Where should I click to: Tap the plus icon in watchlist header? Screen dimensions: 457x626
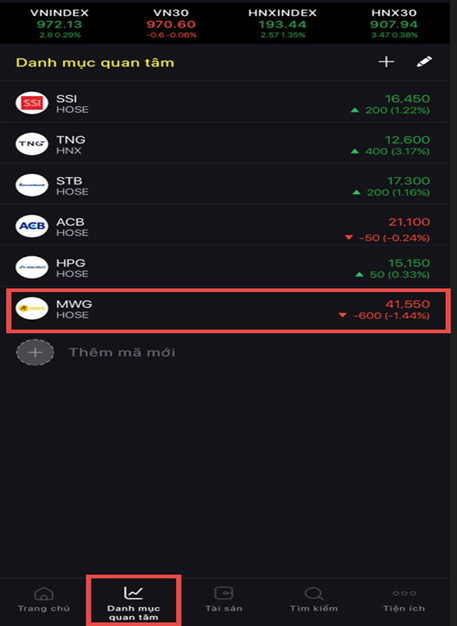386,62
